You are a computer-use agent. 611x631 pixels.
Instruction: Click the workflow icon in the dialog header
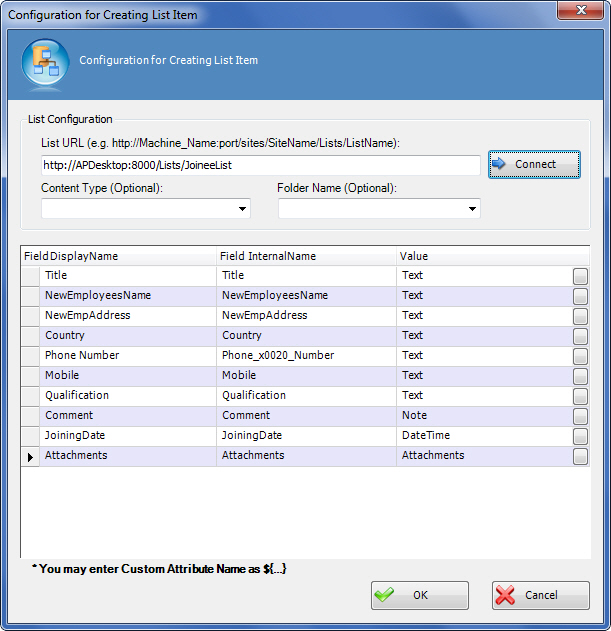coord(44,61)
